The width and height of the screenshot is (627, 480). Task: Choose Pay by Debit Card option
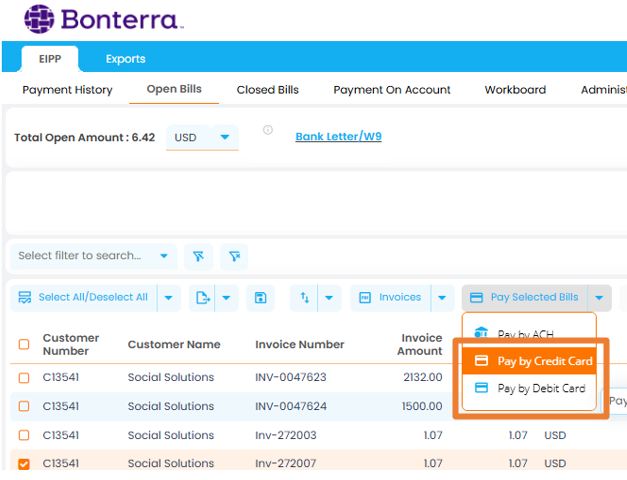(x=529, y=388)
